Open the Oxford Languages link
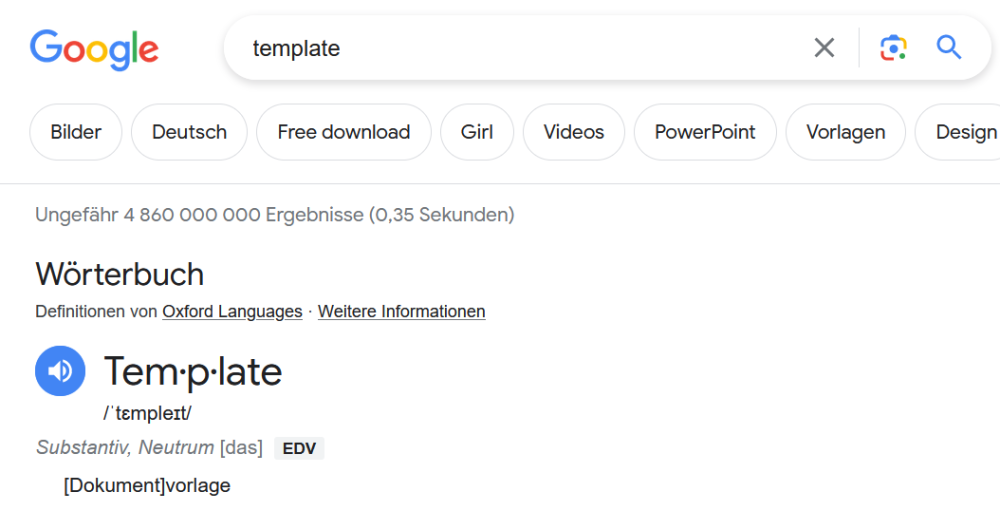The width and height of the screenshot is (1000, 511). pyautogui.click(x=232, y=312)
